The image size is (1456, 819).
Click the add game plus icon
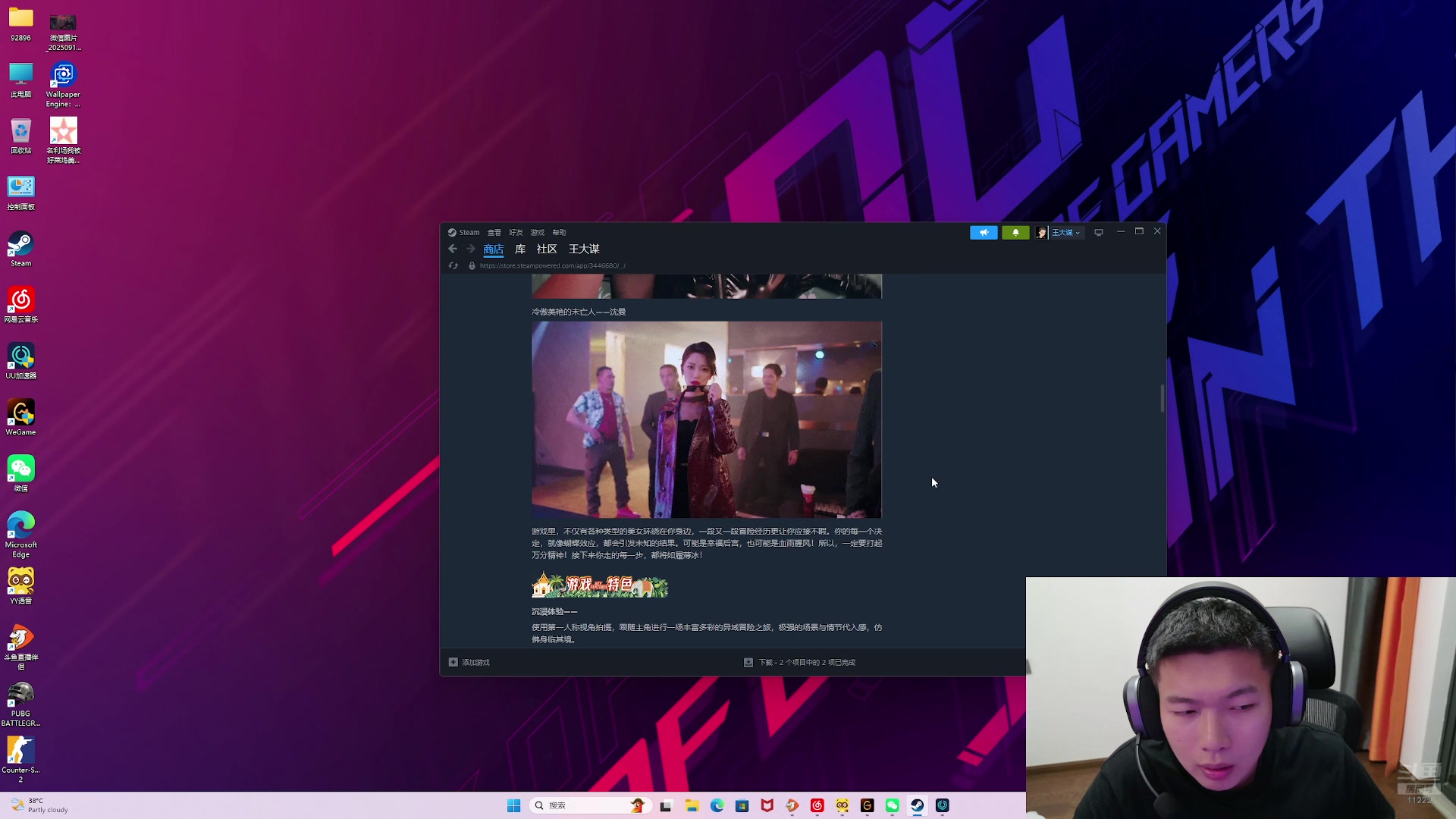[453, 662]
